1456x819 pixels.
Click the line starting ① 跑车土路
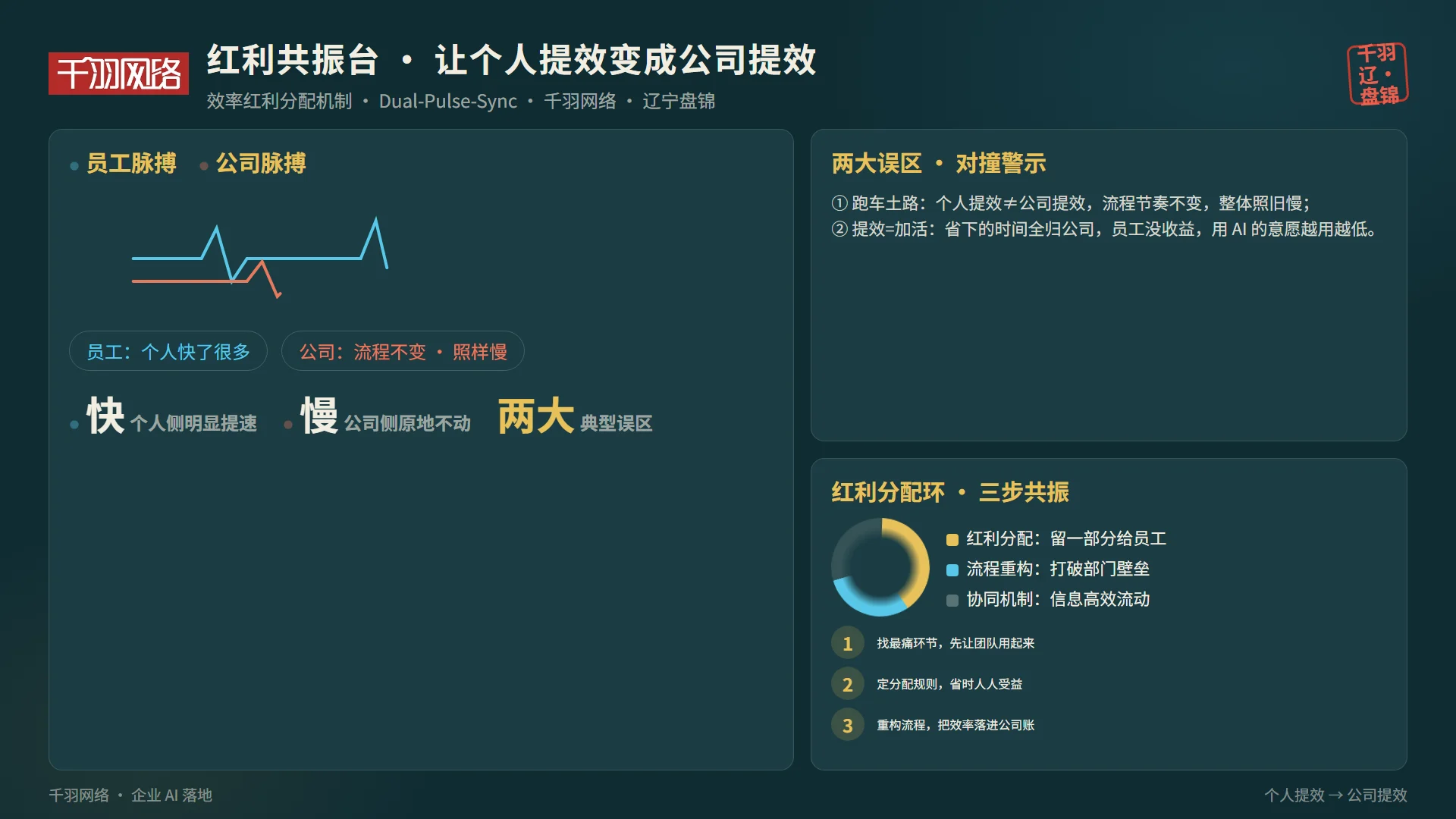pyautogui.click(x=1071, y=203)
